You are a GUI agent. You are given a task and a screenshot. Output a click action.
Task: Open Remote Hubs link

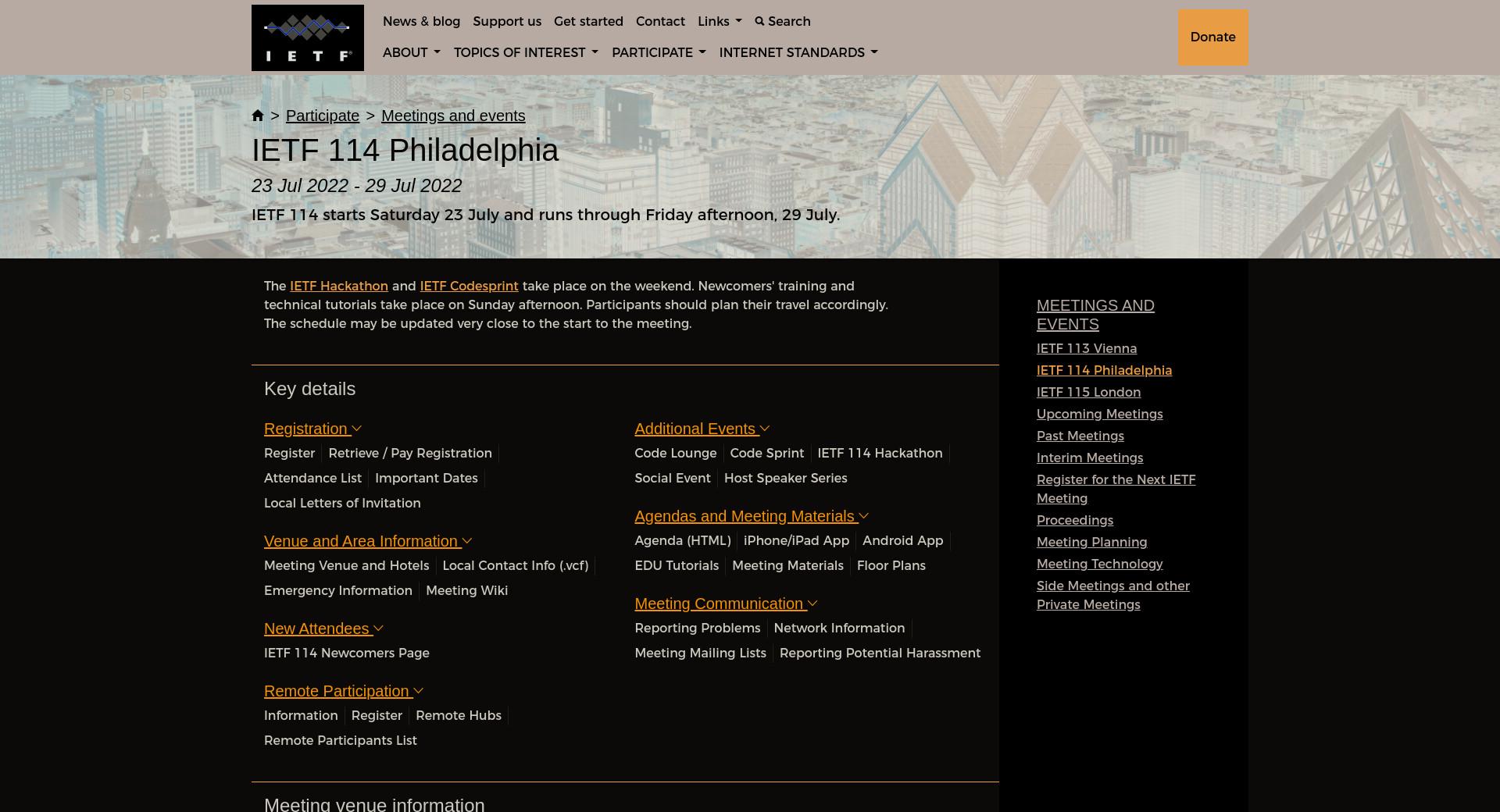(459, 715)
